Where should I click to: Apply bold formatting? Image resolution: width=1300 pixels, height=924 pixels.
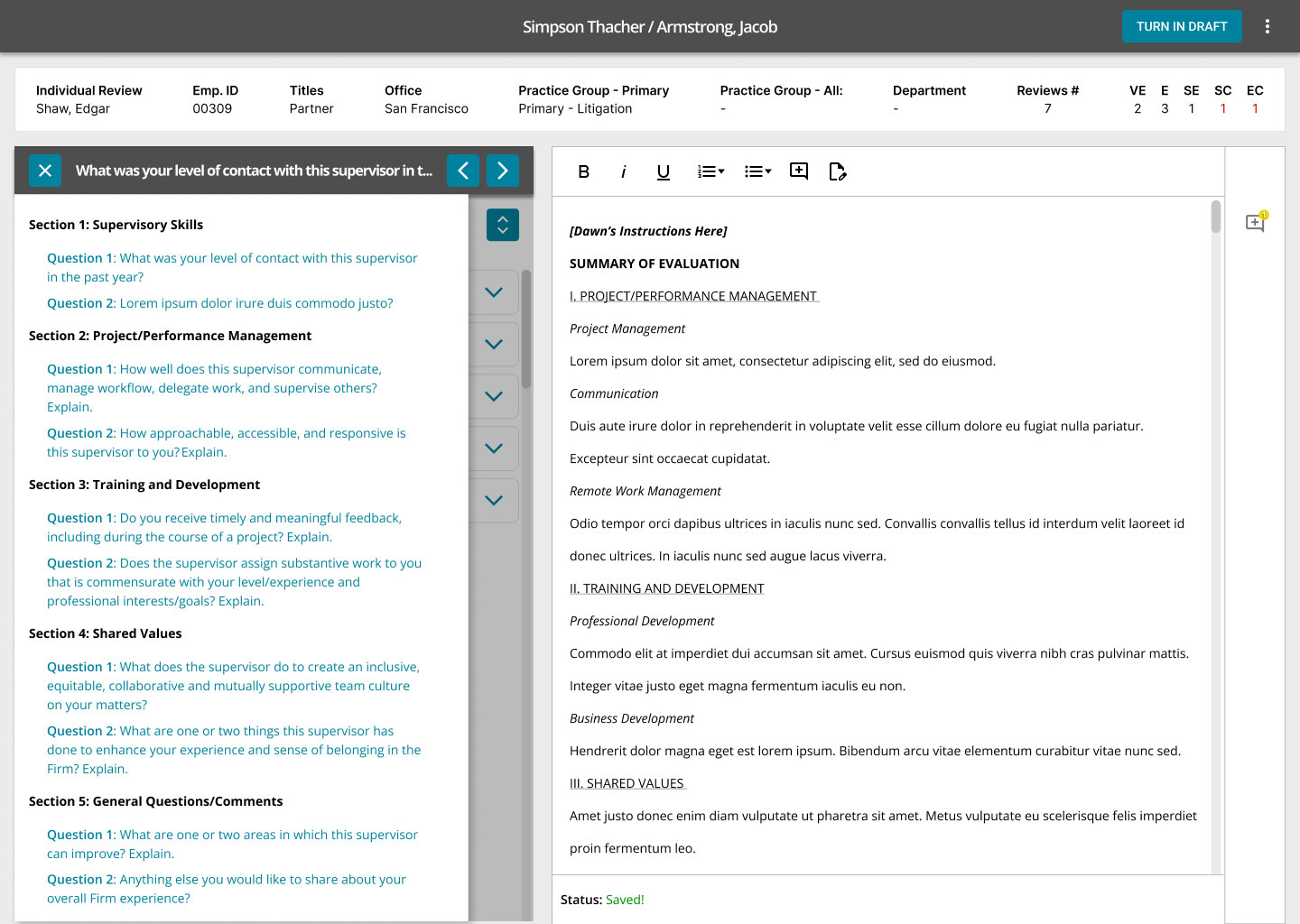584,171
